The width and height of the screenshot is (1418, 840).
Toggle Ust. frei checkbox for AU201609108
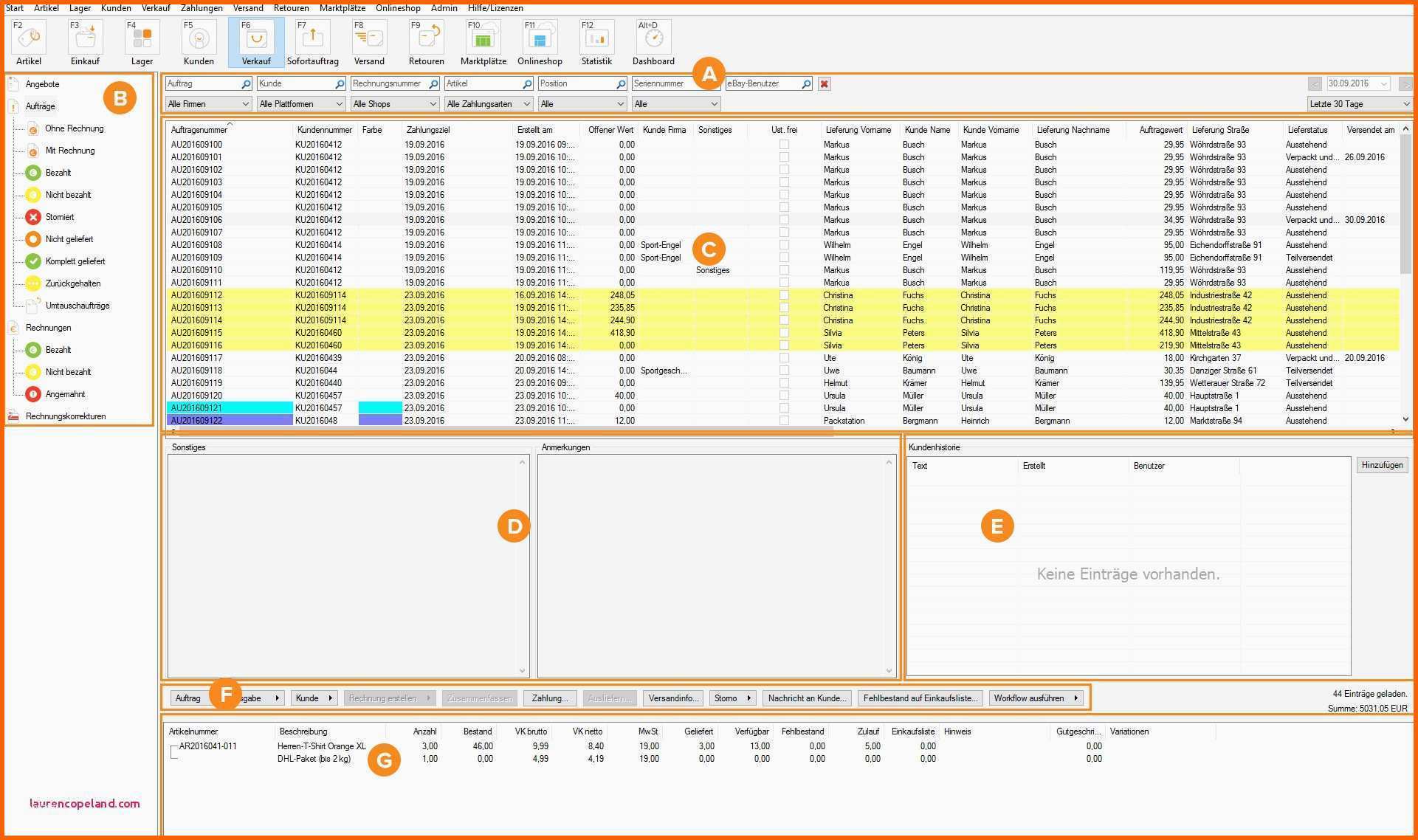tap(784, 245)
